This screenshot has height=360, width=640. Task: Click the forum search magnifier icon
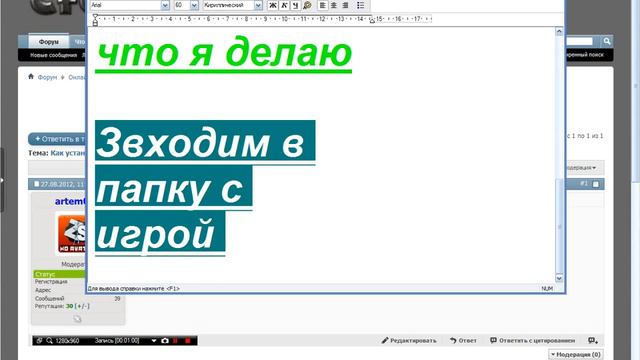pyautogui.click(x=607, y=41)
